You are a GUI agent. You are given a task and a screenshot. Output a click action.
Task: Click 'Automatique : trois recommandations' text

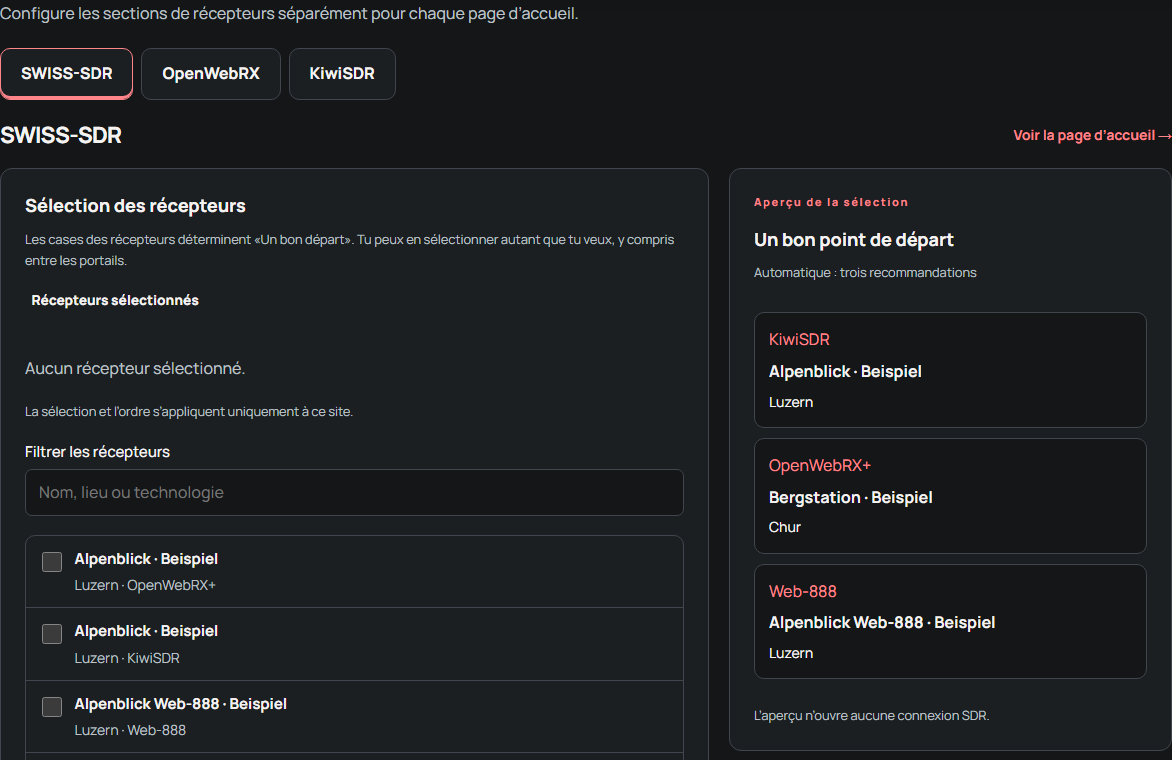pos(865,273)
